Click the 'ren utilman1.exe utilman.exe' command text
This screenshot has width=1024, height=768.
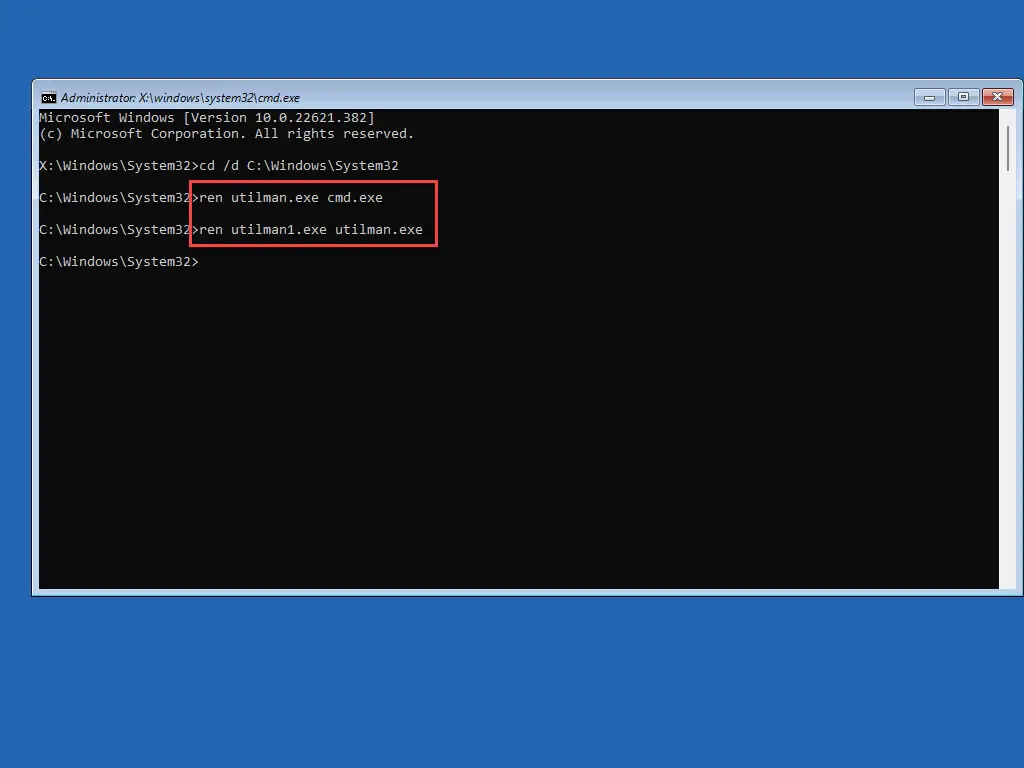click(308, 229)
